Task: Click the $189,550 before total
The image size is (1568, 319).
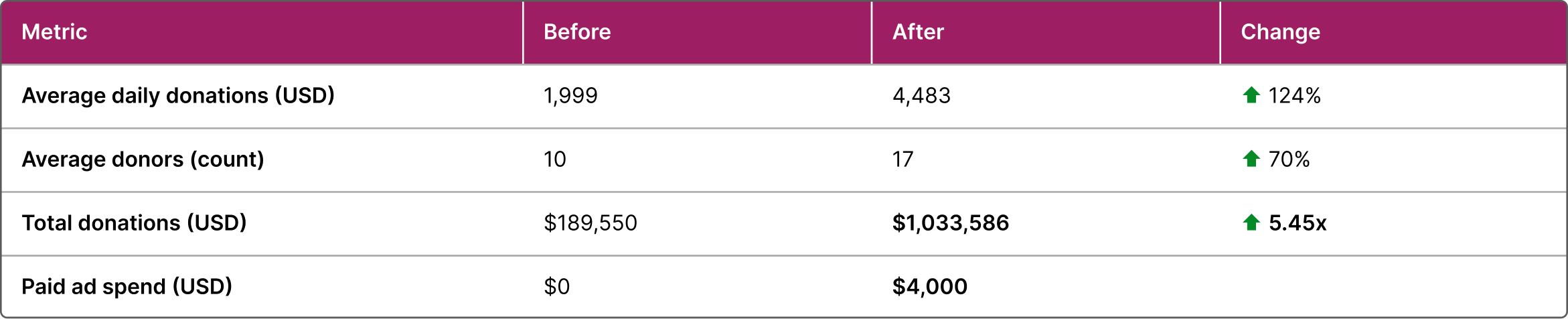Action: pyautogui.click(x=590, y=222)
